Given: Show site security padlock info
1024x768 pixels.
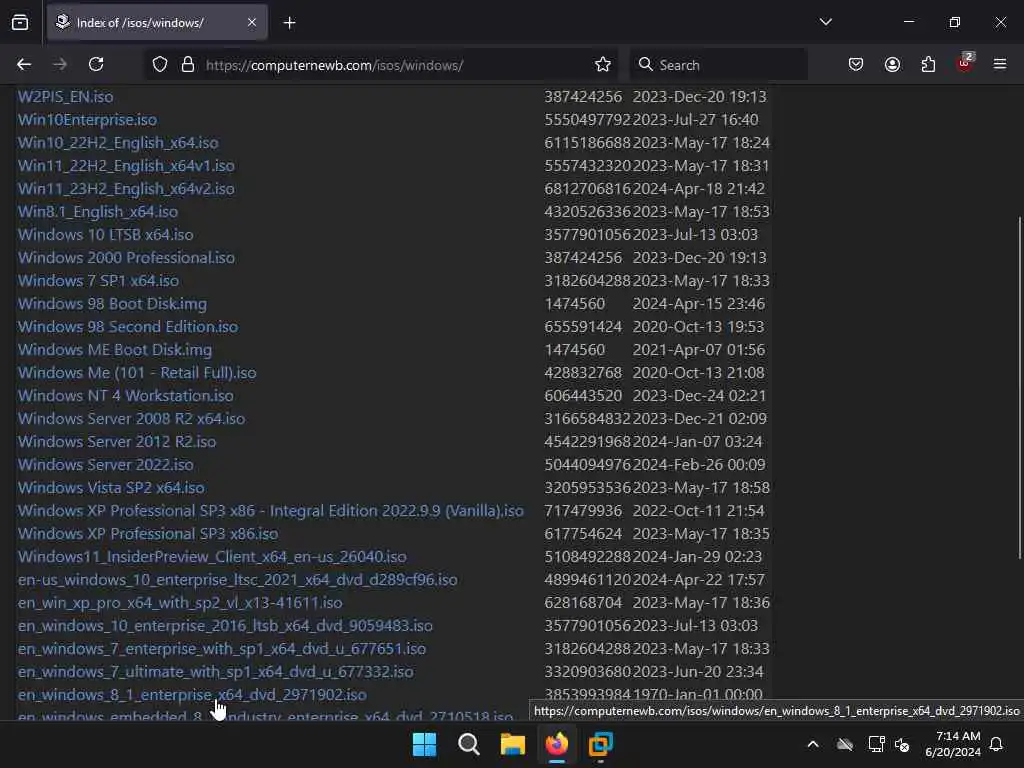Looking at the screenshot, I should 188,65.
